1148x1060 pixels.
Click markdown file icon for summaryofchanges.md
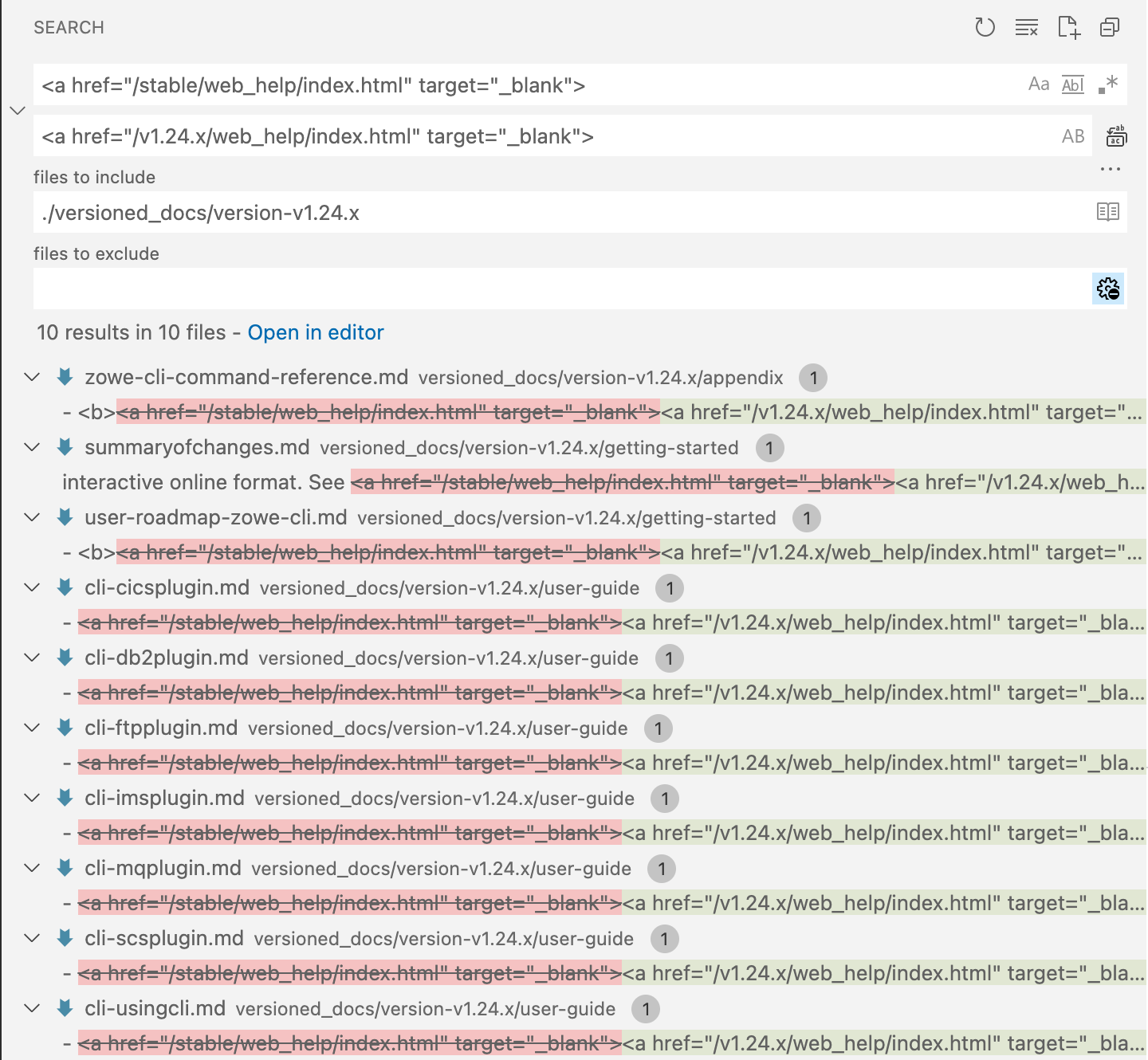click(65, 447)
